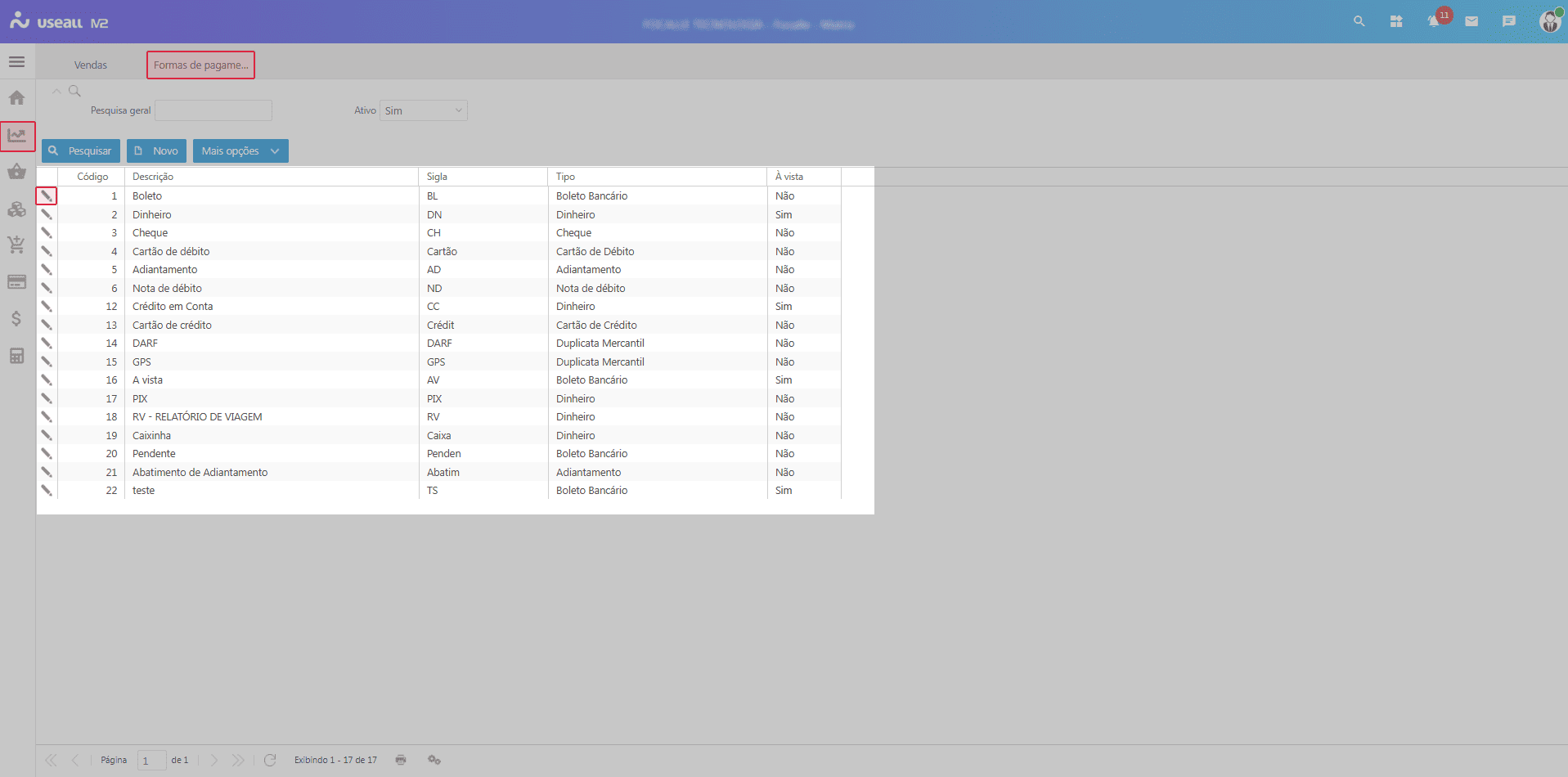The image size is (1568, 777).
Task: Sort by the Descrição column header
Action: (153, 177)
